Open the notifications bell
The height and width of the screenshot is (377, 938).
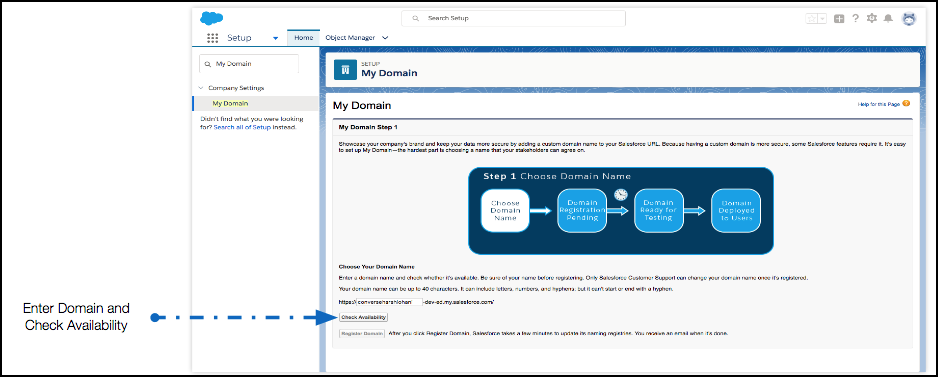pos(888,18)
